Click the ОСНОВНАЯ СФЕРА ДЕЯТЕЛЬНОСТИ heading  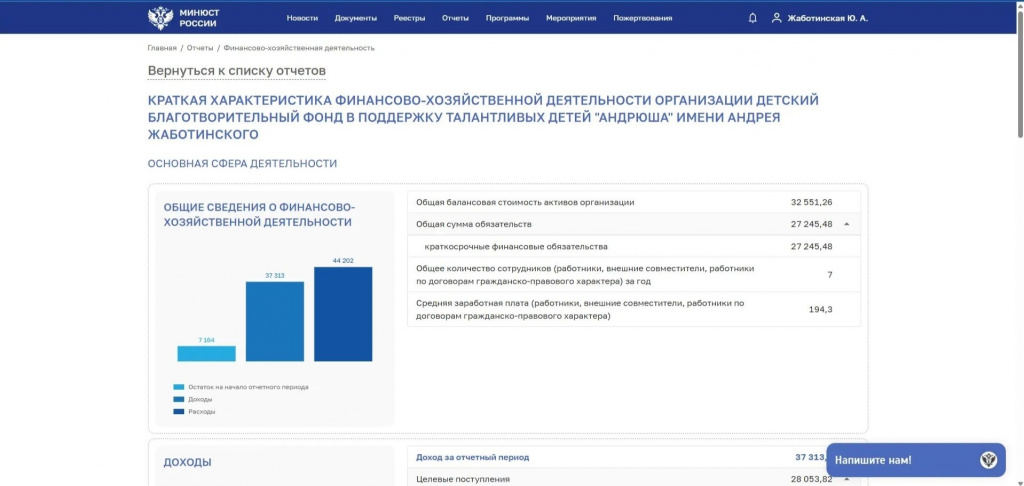tap(242, 164)
